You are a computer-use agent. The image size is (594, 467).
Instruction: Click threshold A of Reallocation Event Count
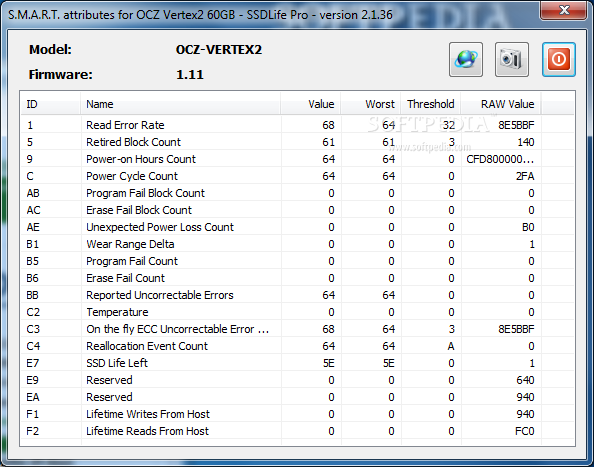click(x=451, y=346)
